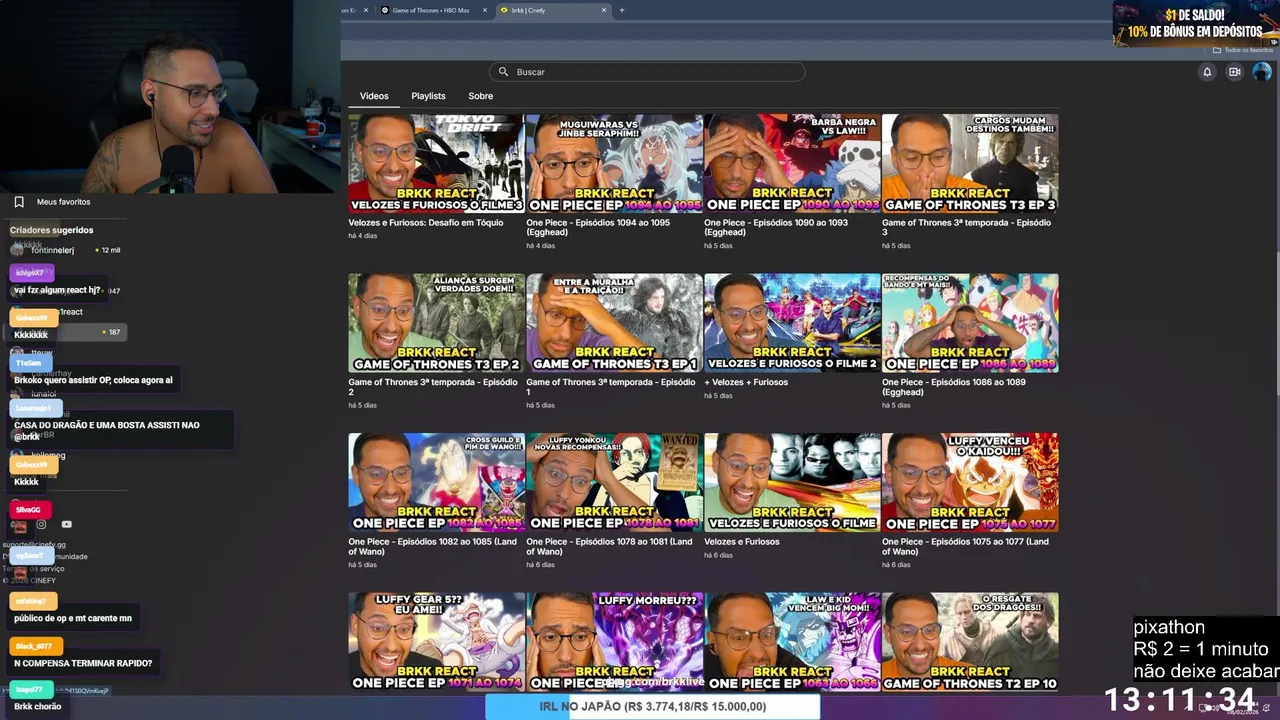Open One Piece EP 1078 ao 1081 thumbnail
The height and width of the screenshot is (720, 1280).
point(614,482)
